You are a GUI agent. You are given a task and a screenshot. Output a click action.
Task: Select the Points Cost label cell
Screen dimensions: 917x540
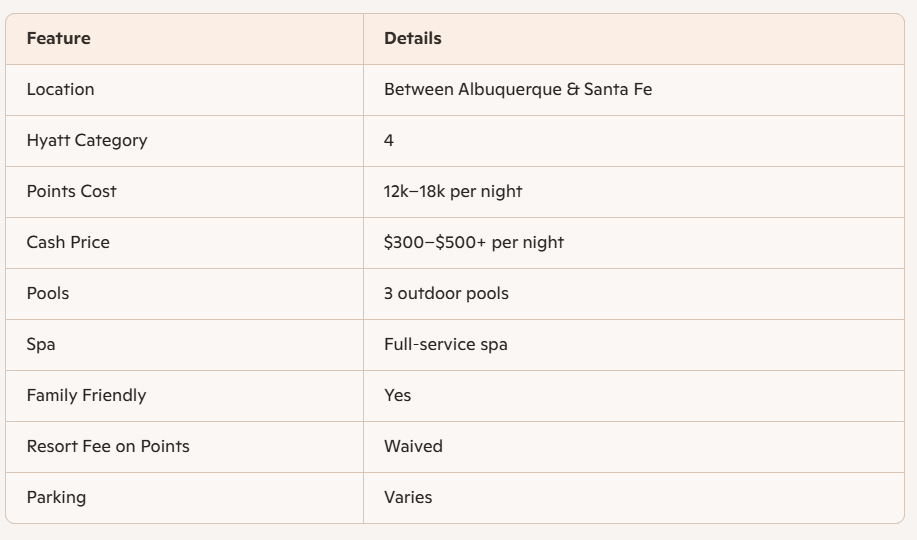[71, 191]
